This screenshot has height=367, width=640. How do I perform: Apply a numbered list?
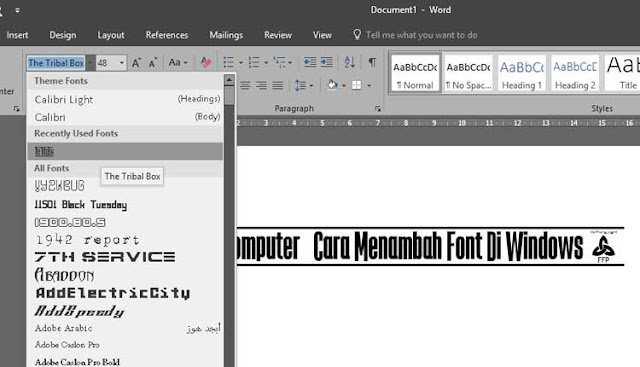[x=254, y=62]
